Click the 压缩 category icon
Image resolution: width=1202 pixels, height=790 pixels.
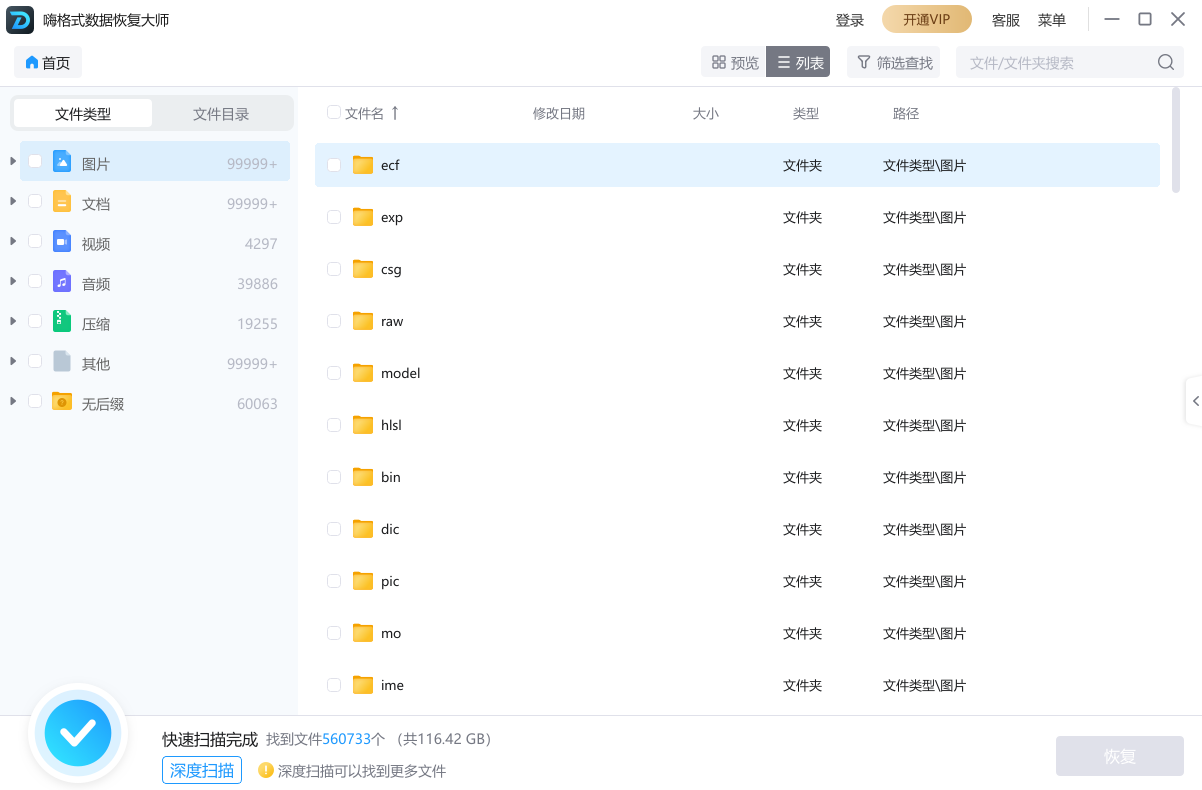(x=61, y=322)
